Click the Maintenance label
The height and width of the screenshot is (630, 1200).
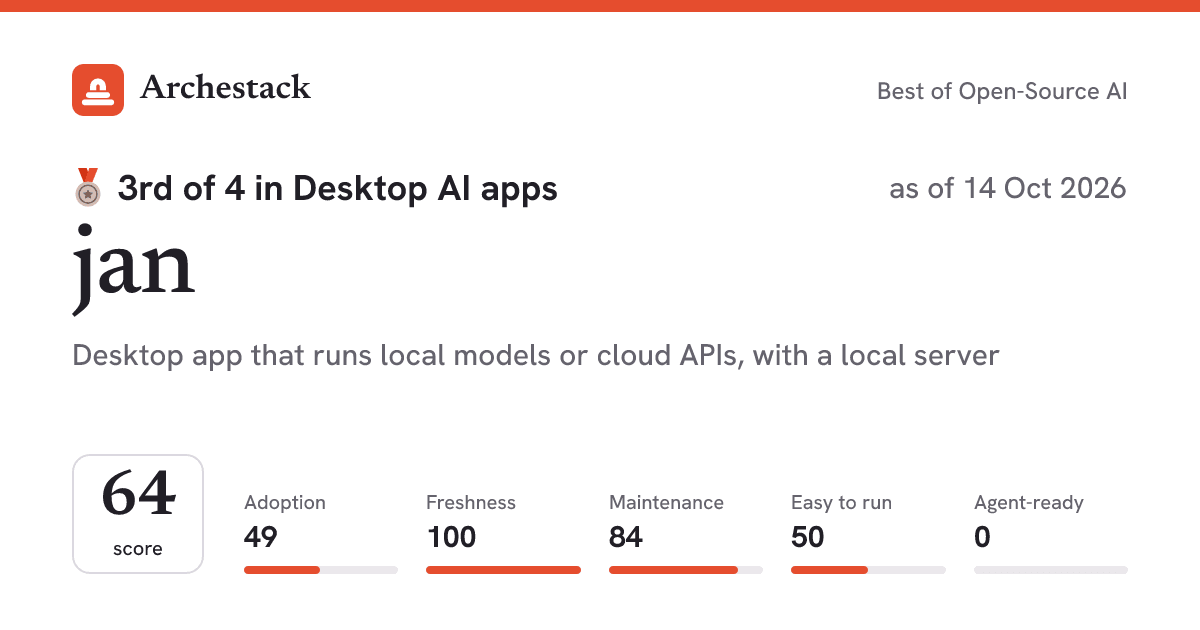[x=666, y=503]
